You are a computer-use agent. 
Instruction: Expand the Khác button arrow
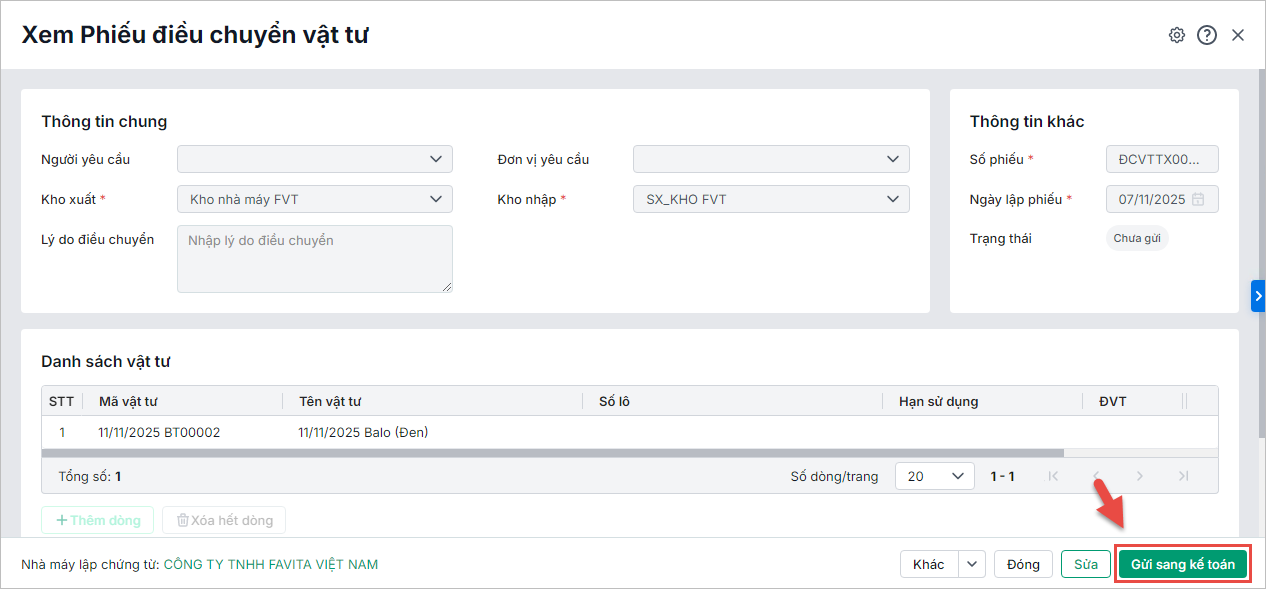pos(972,564)
